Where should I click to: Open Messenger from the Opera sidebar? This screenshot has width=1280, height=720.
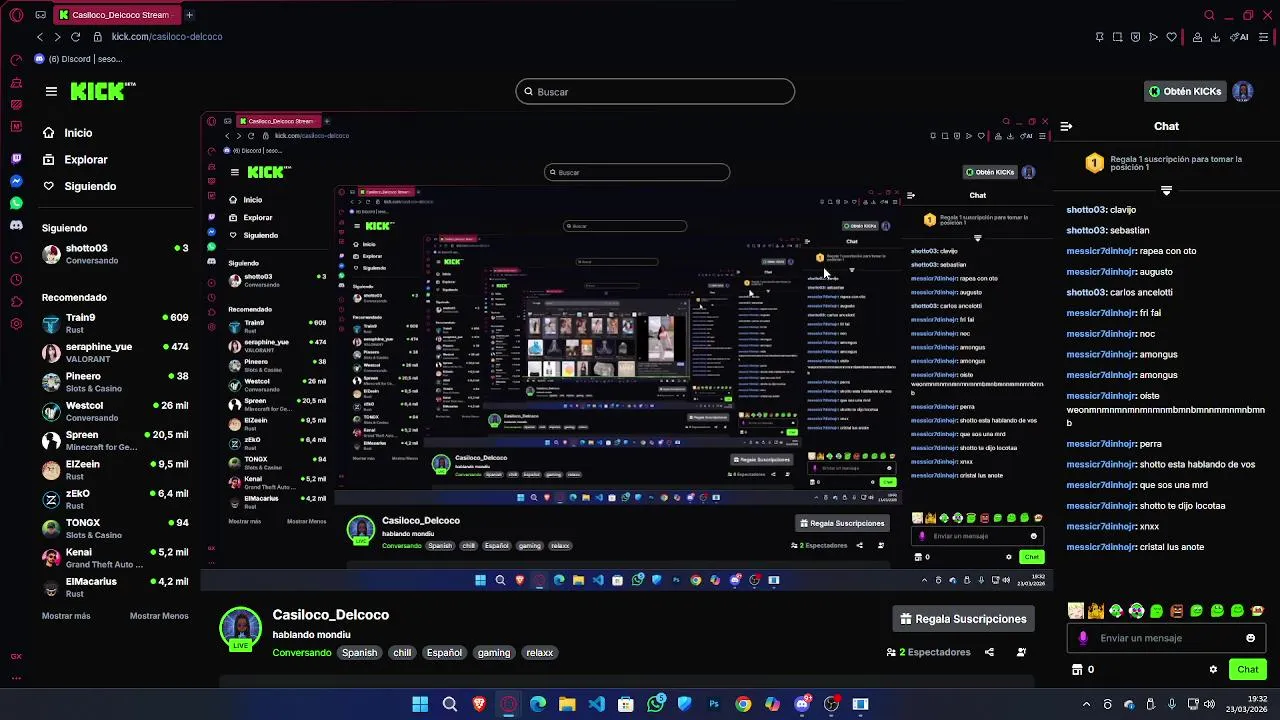[16, 181]
